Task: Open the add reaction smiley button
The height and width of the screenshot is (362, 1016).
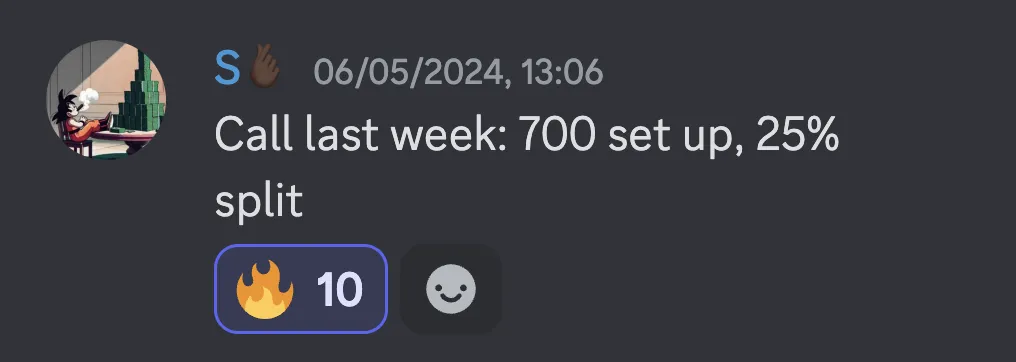Action: pos(451,289)
